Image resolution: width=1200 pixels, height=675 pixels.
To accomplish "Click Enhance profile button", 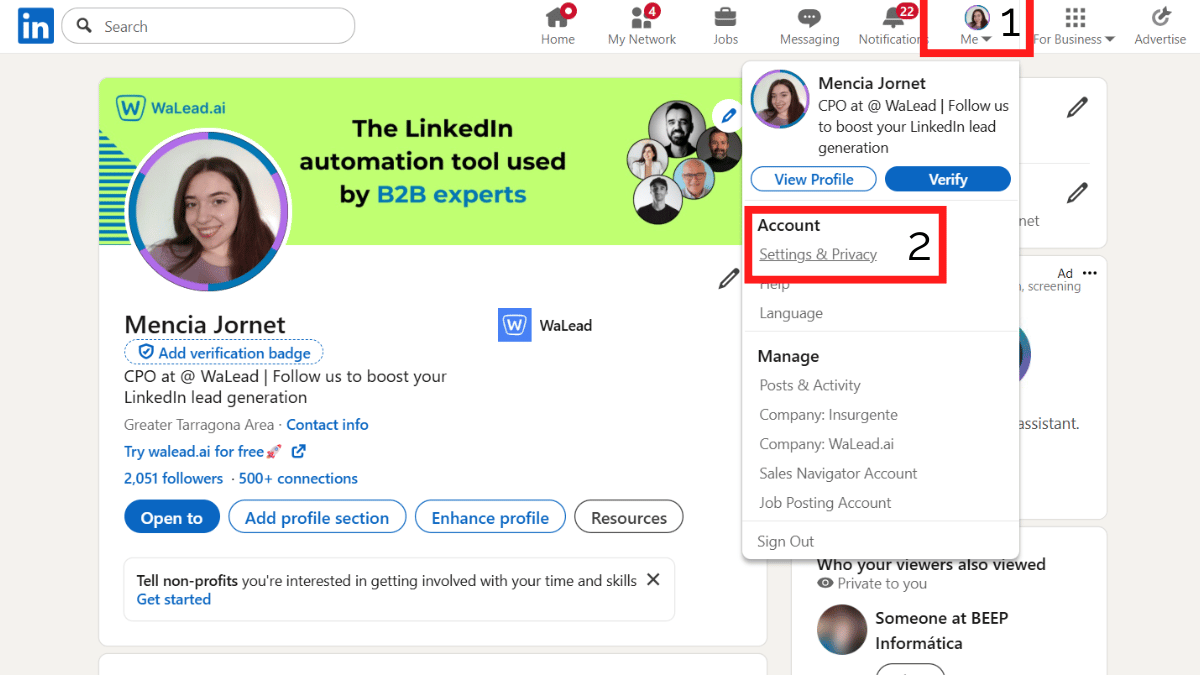I will tap(490, 517).
